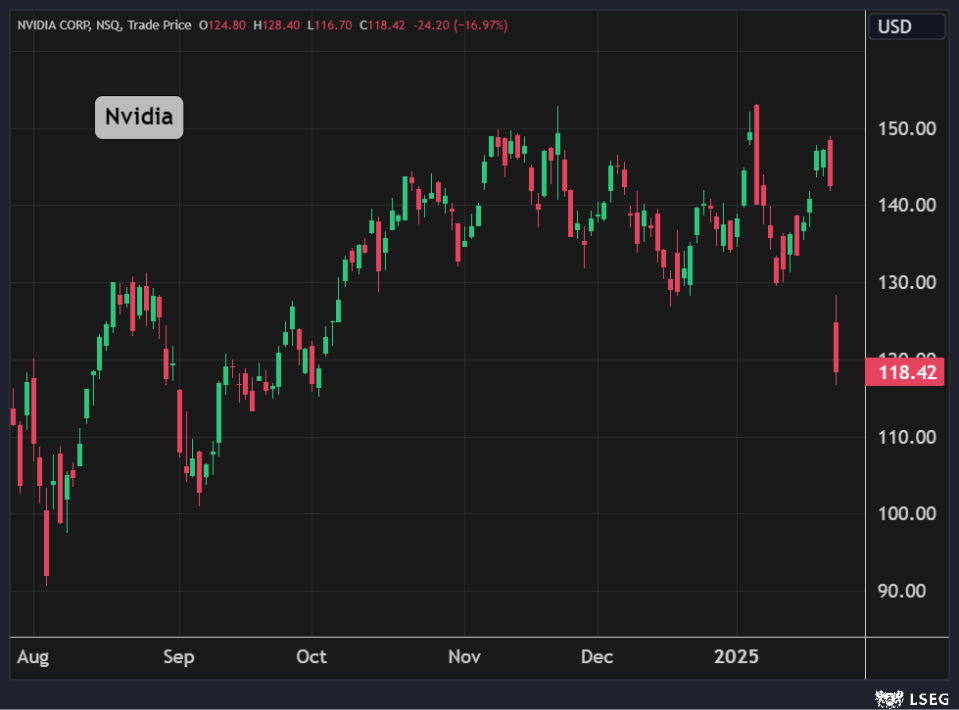
Task: Click the Nov label on time axis
Action: pyautogui.click(x=464, y=657)
